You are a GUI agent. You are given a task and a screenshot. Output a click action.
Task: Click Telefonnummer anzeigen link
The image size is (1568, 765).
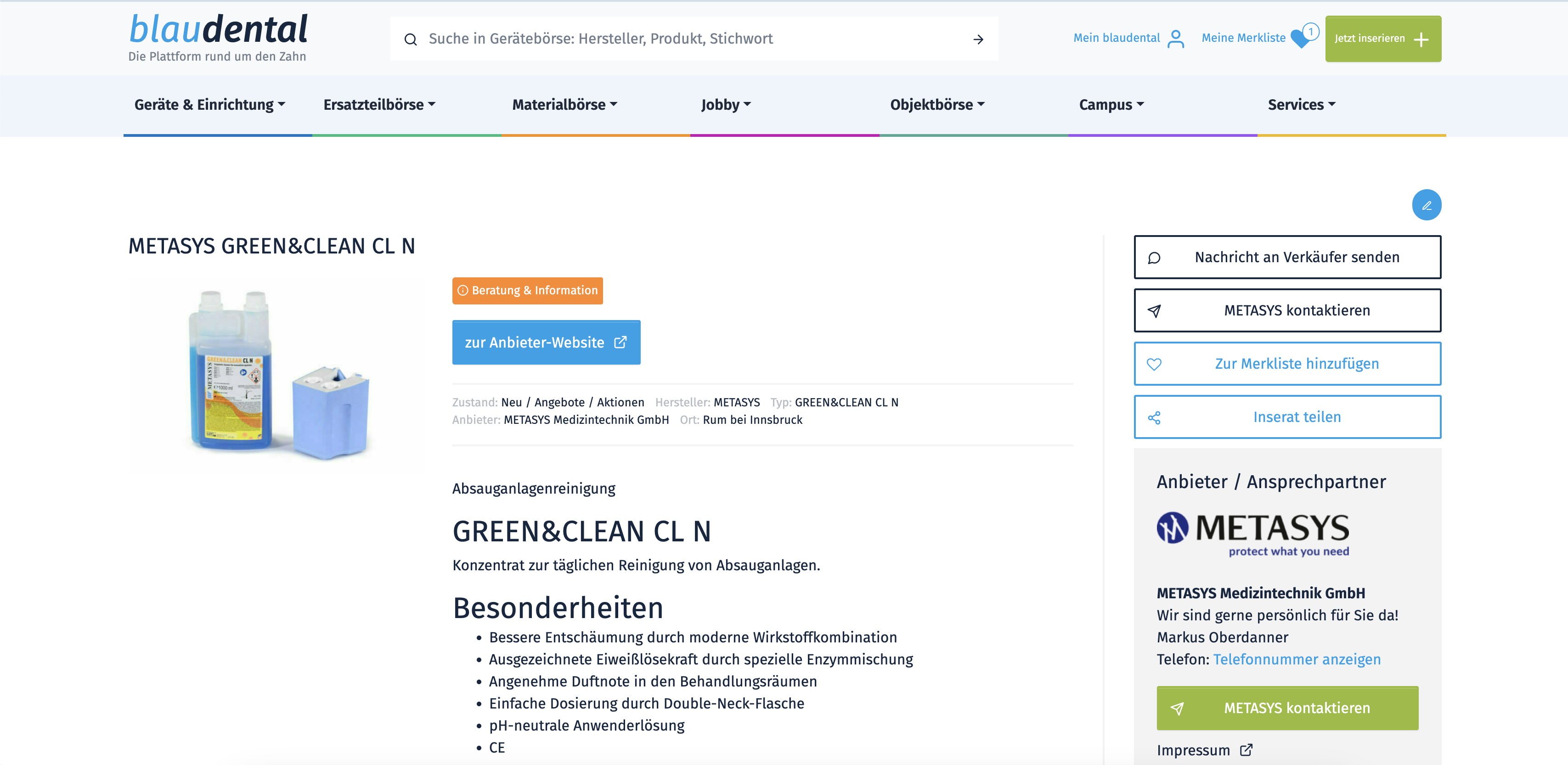pyautogui.click(x=1297, y=660)
